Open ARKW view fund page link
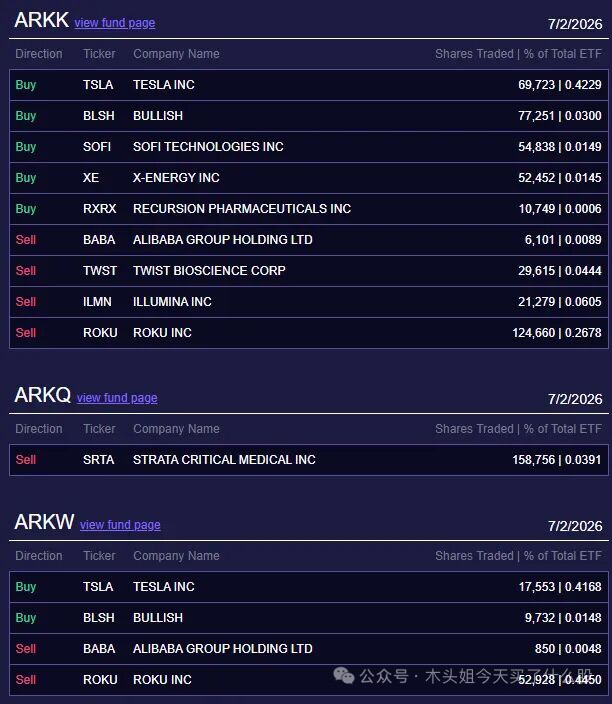The width and height of the screenshot is (612, 704). click(120, 525)
